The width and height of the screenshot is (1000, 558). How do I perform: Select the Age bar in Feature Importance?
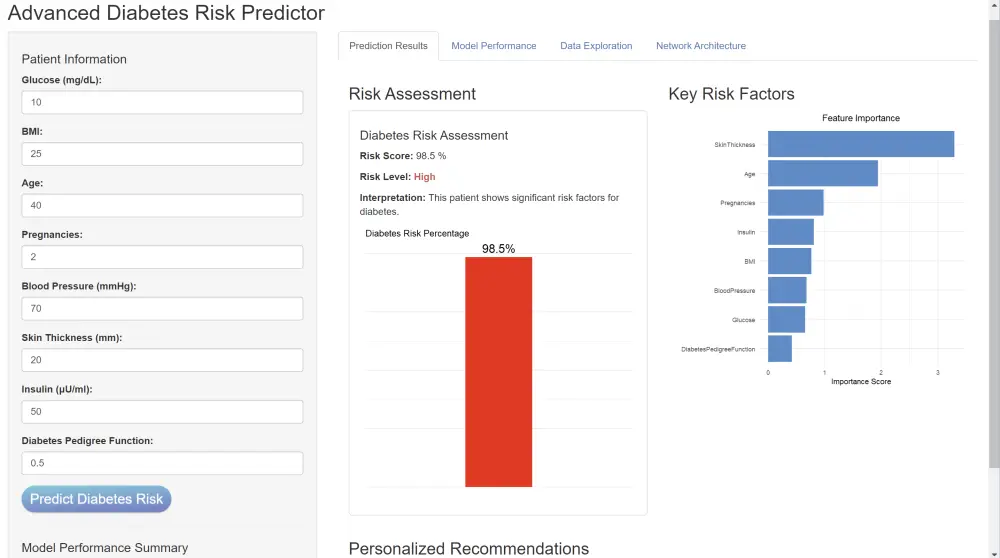[822, 174]
